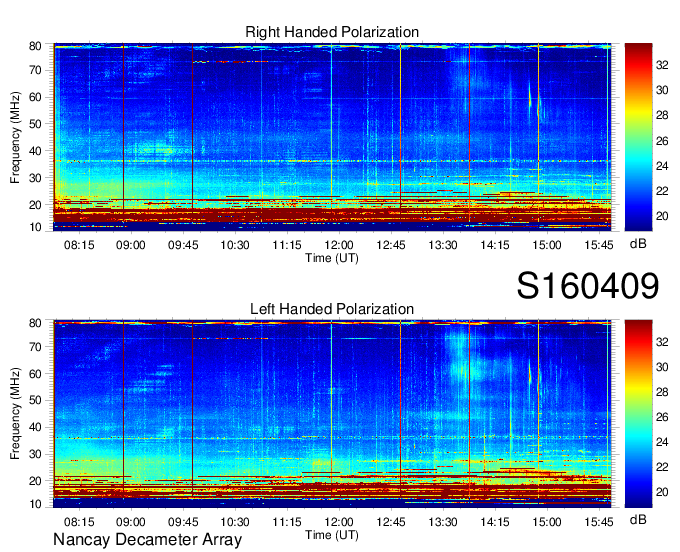Image resolution: width=680 pixels, height=552 pixels.
Task: Click the 60 MHz tick of the bottom plot
Action: [35, 374]
